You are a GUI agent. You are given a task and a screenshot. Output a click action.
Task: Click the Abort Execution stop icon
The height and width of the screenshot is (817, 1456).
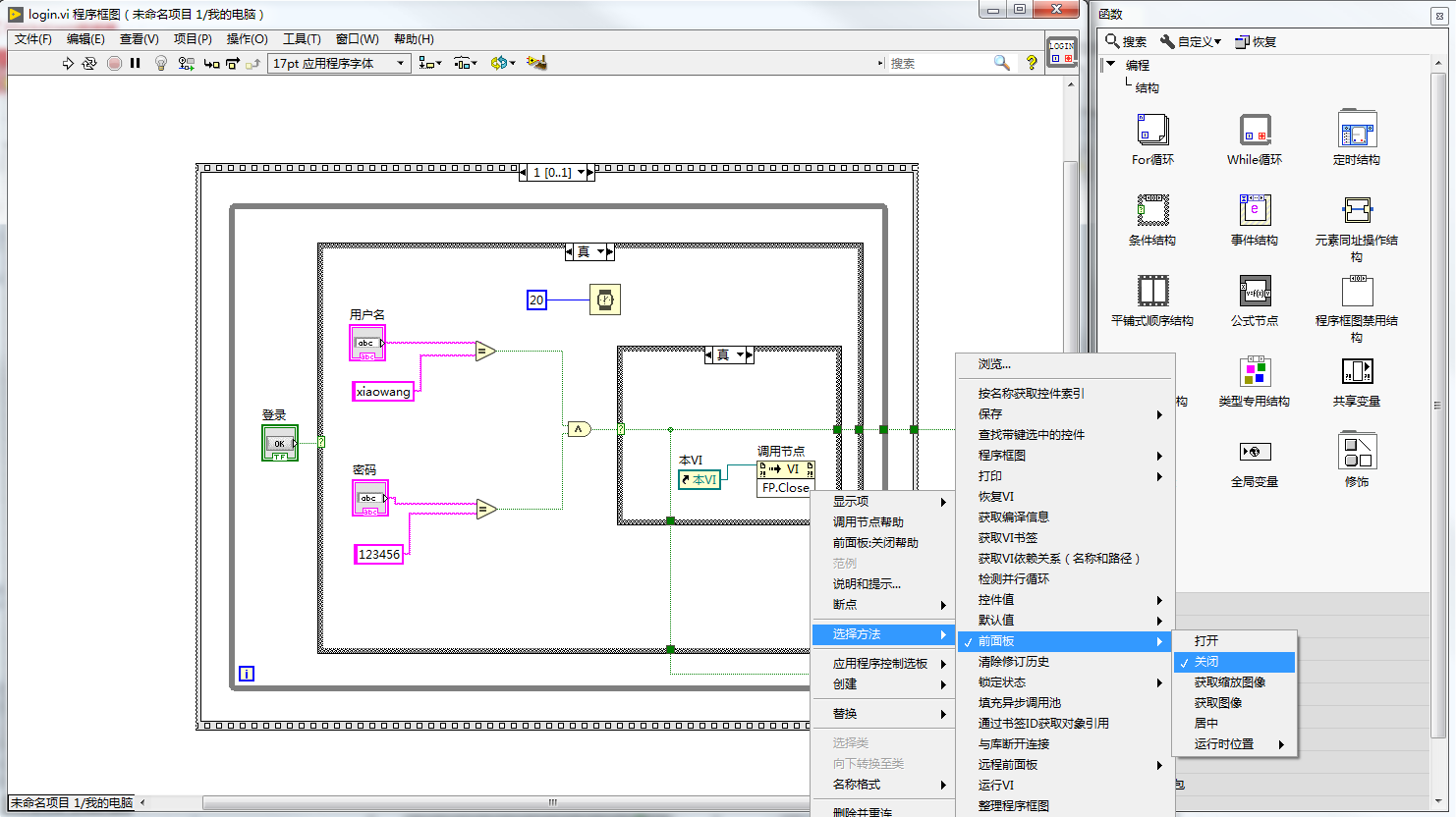[x=114, y=63]
